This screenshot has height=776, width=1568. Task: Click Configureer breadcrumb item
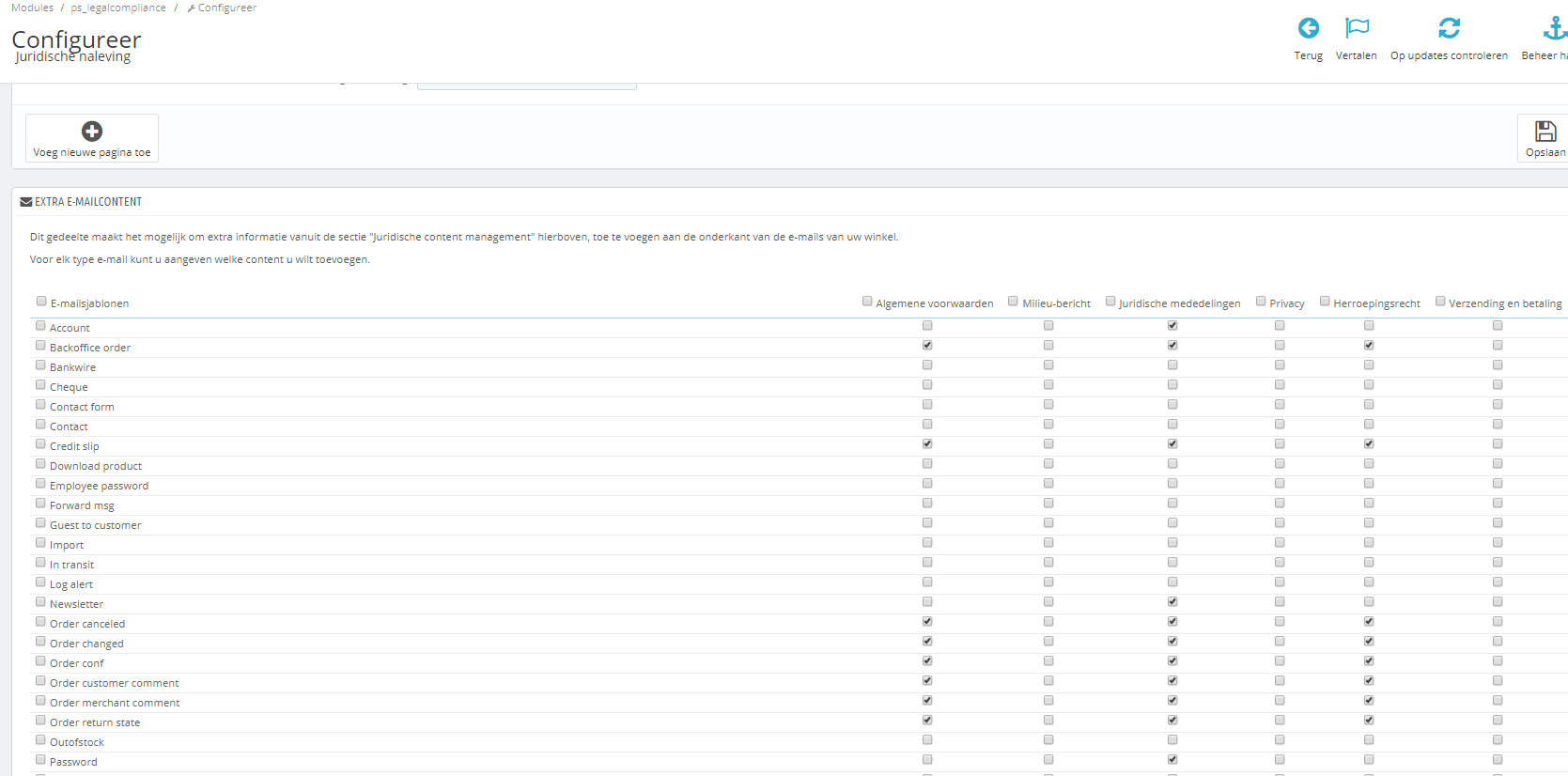pos(222,8)
